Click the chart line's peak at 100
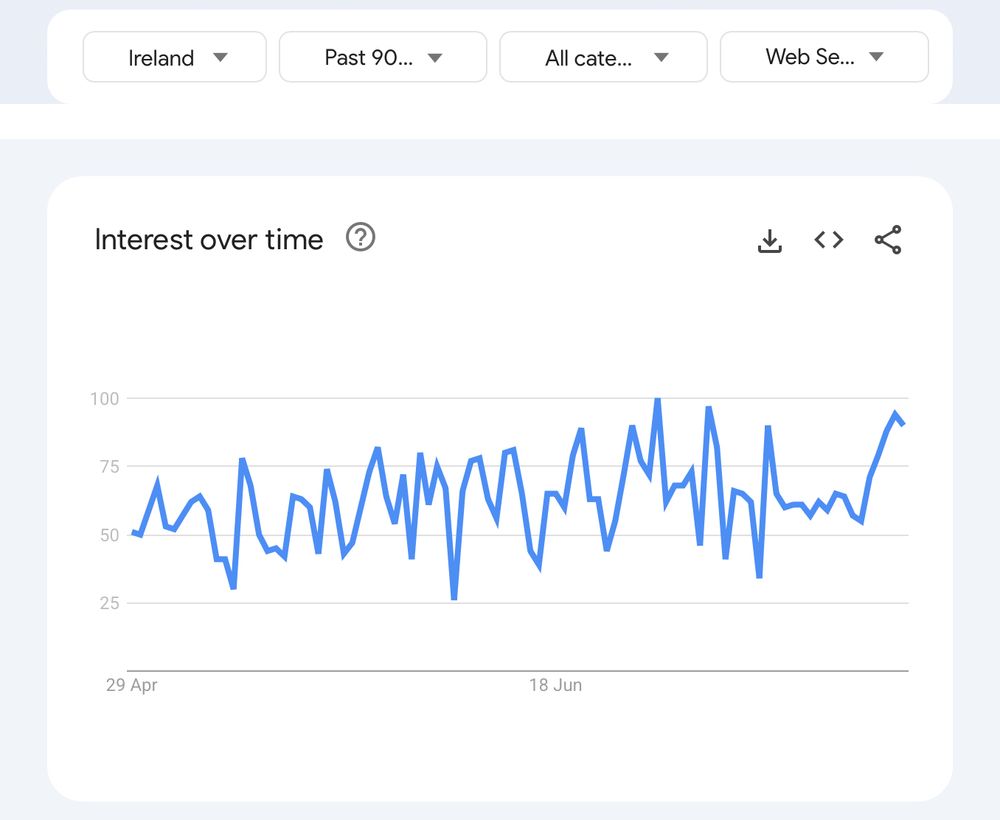 [x=657, y=400]
